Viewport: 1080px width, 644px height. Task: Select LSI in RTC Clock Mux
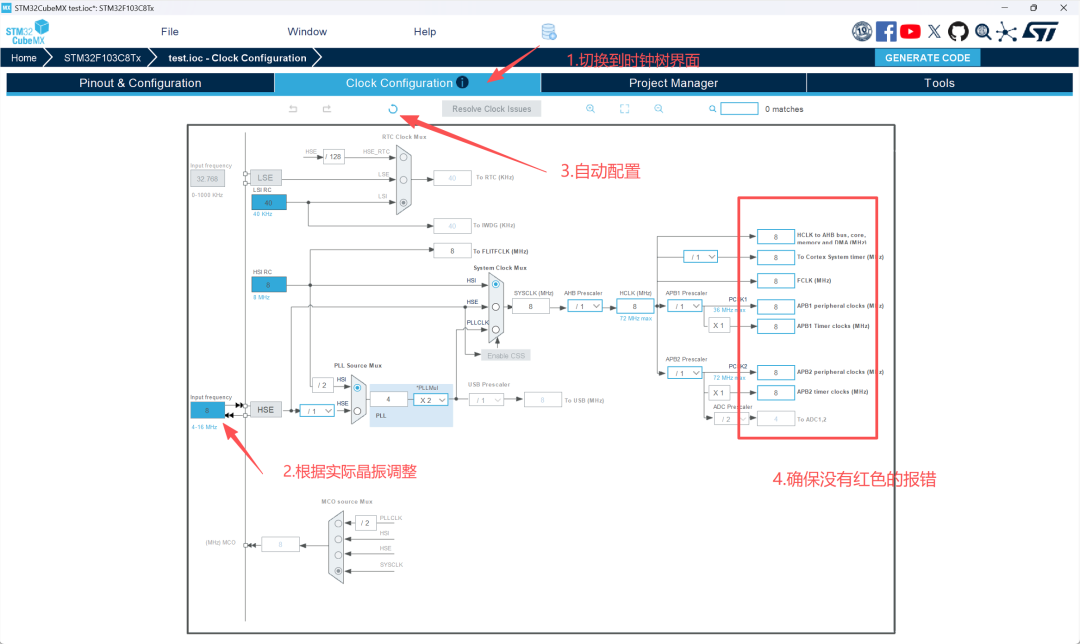click(x=403, y=202)
